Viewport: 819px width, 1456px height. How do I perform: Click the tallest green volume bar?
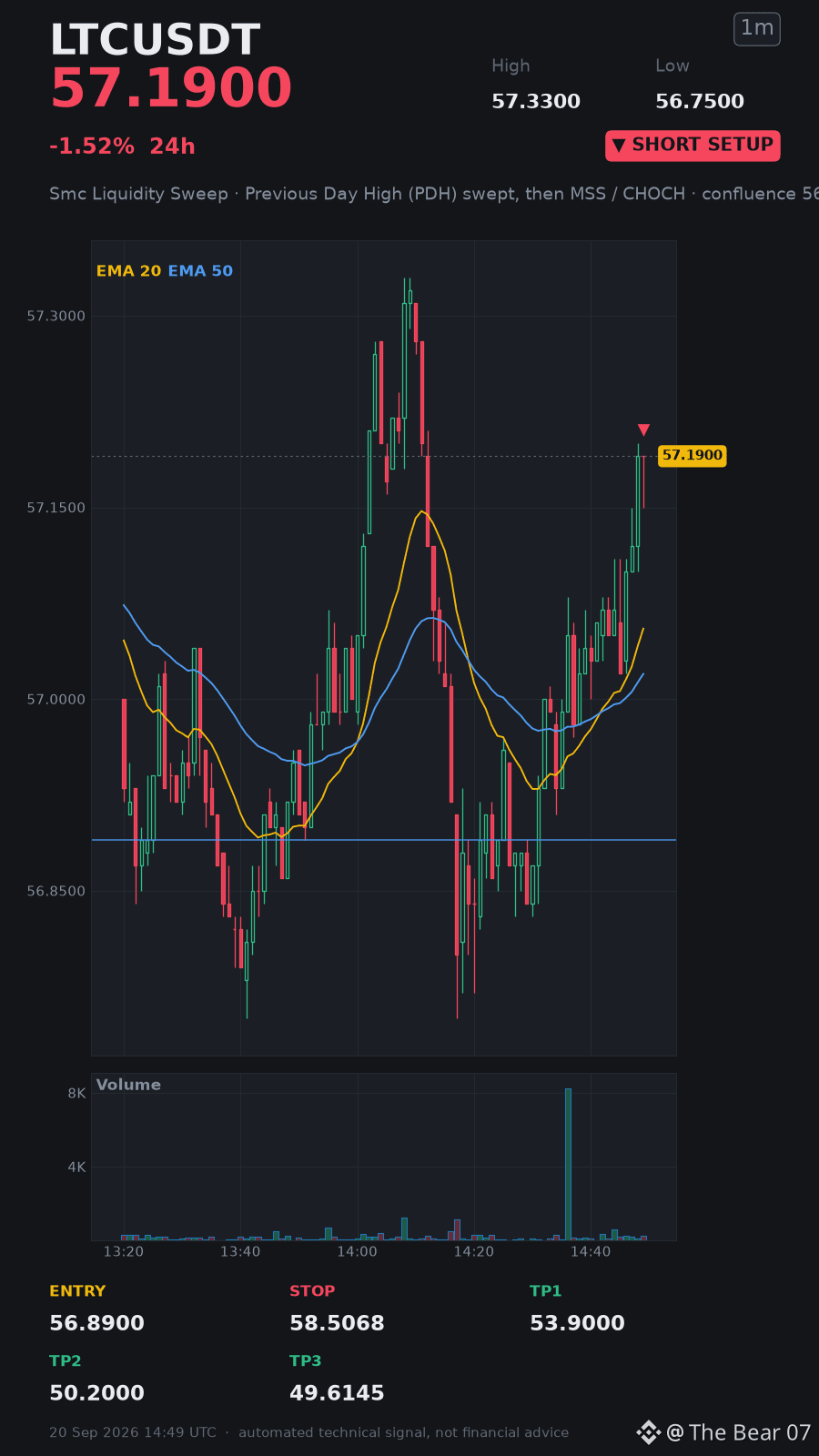(x=568, y=1164)
